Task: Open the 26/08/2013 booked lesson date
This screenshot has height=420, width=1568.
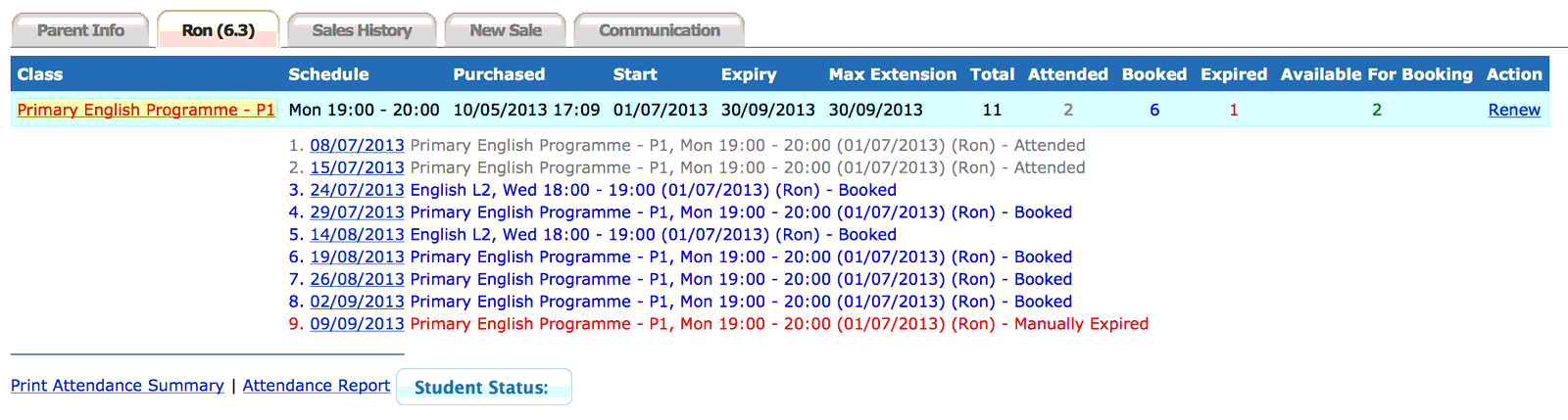Action: coord(357,279)
